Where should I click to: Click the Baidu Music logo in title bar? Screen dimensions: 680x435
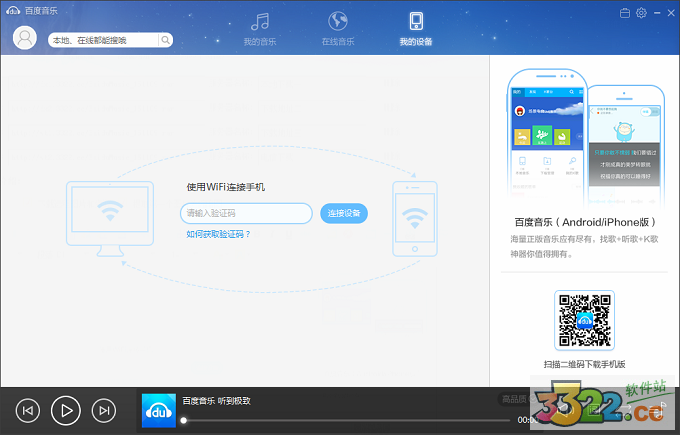coord(13,11)
